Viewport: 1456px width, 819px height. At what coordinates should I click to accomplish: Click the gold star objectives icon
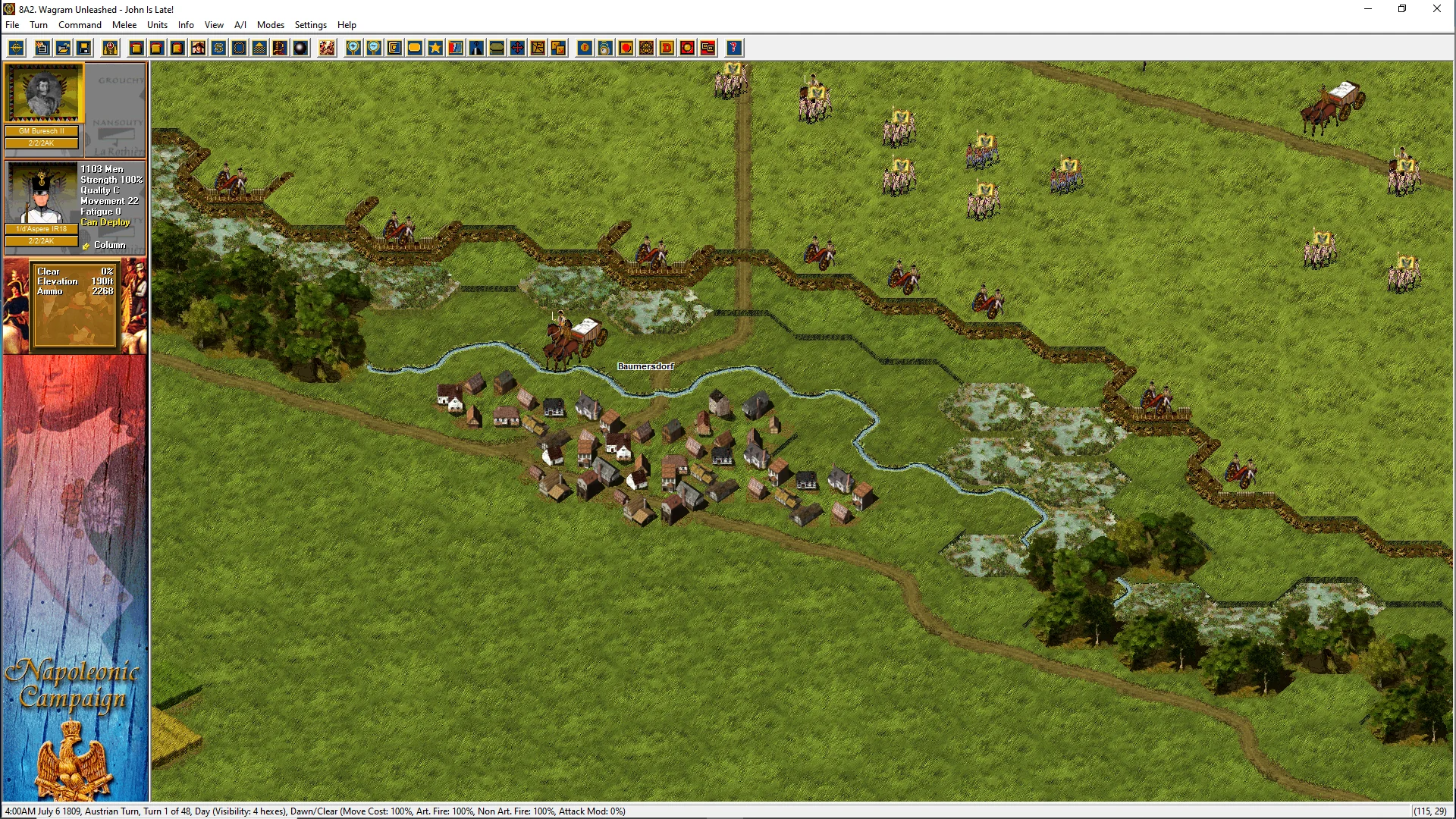click(435, 48)
